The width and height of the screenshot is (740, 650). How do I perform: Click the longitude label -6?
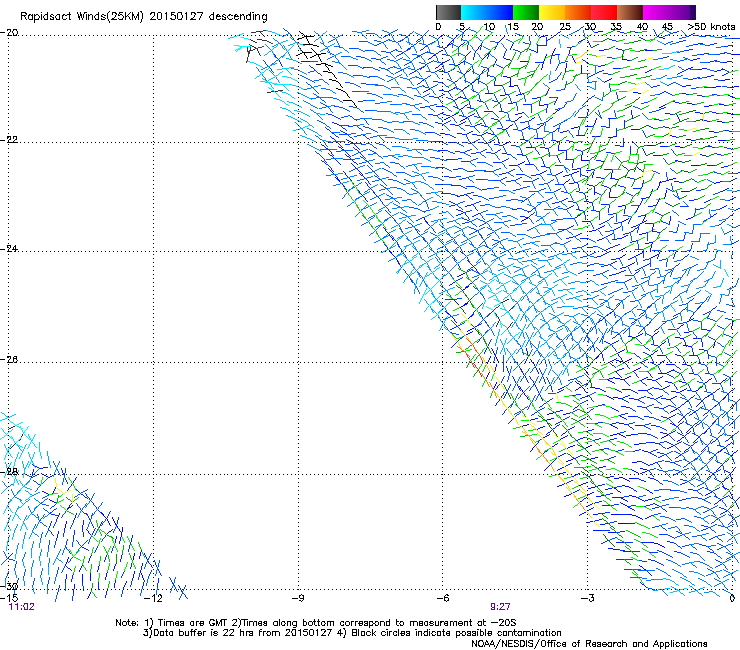click(443, 598)
